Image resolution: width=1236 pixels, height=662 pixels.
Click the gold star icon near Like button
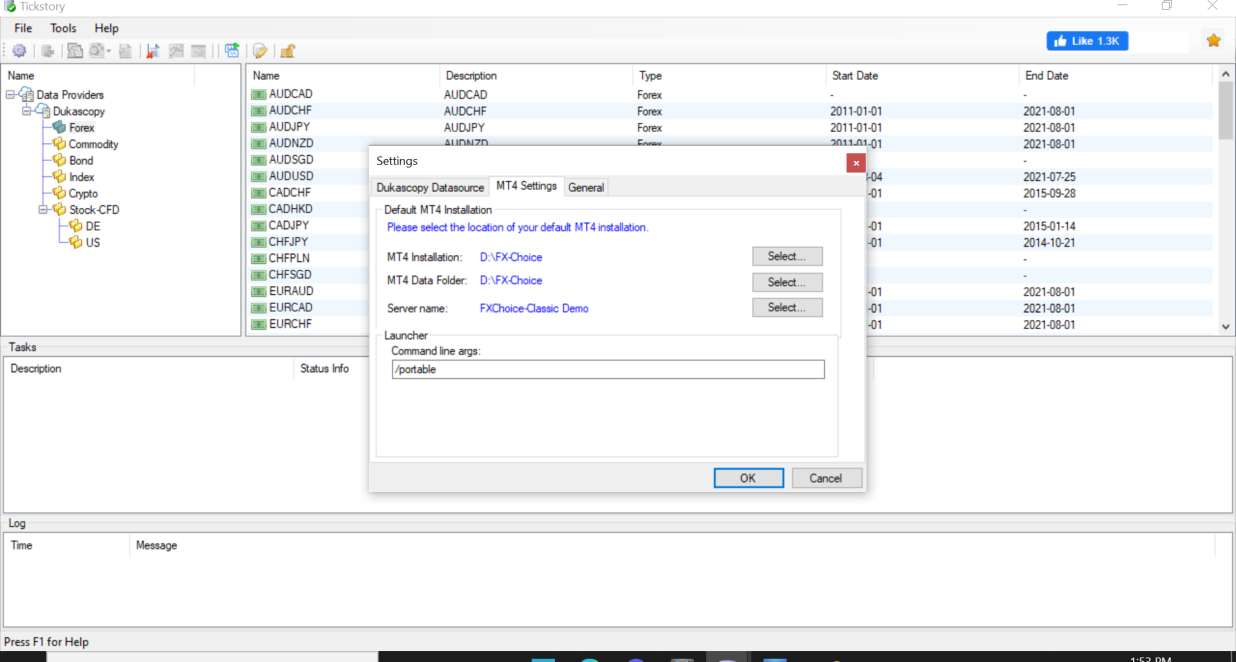[1213, 41]
